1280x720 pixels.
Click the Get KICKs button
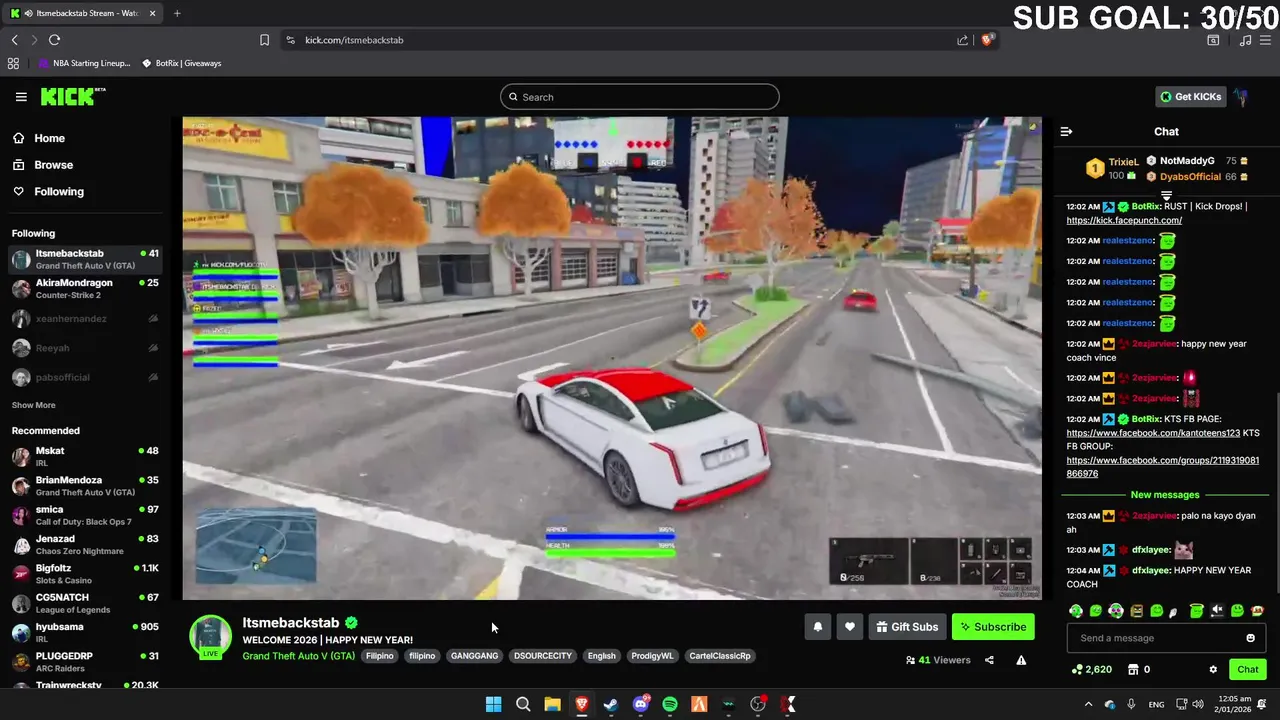point(1190,97)
